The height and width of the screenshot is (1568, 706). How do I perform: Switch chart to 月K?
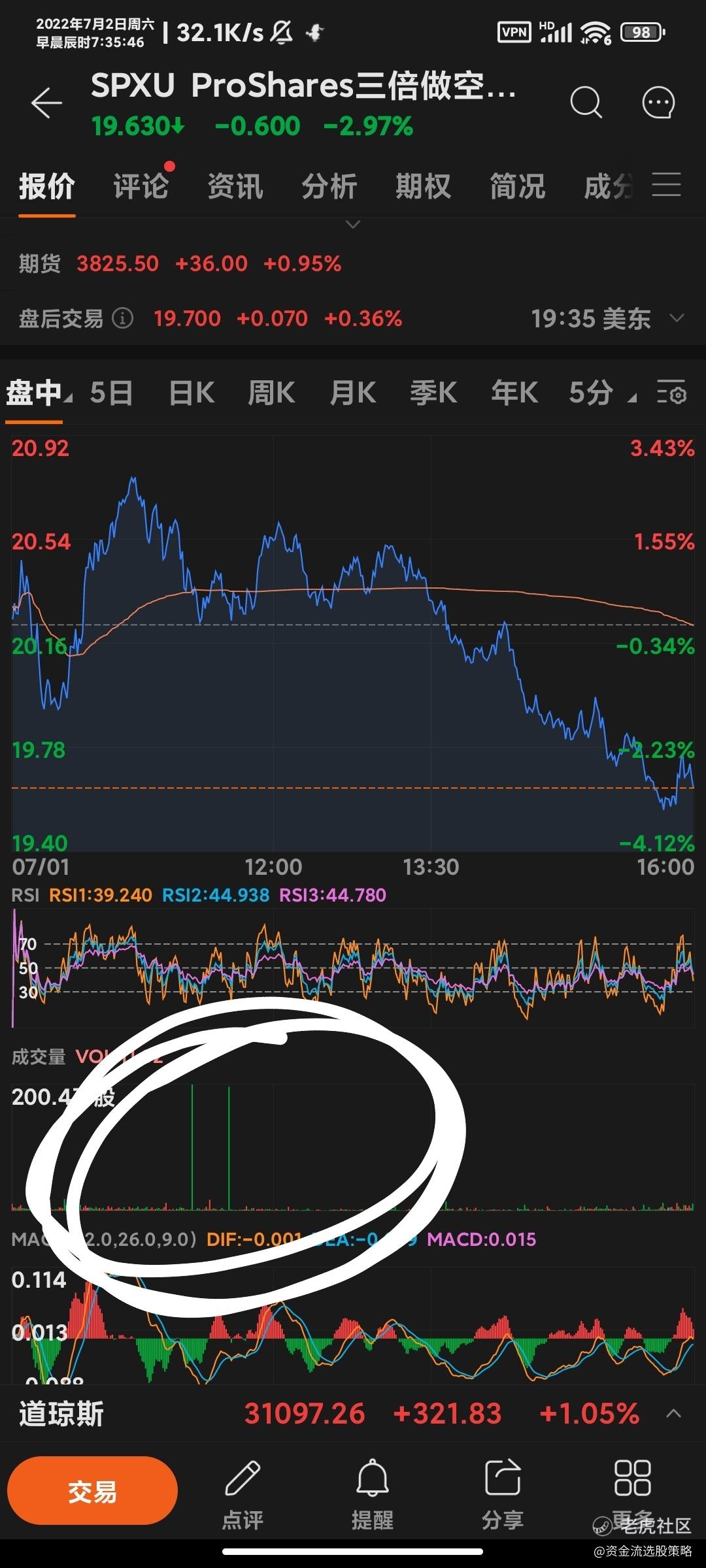tap(353, 393)
